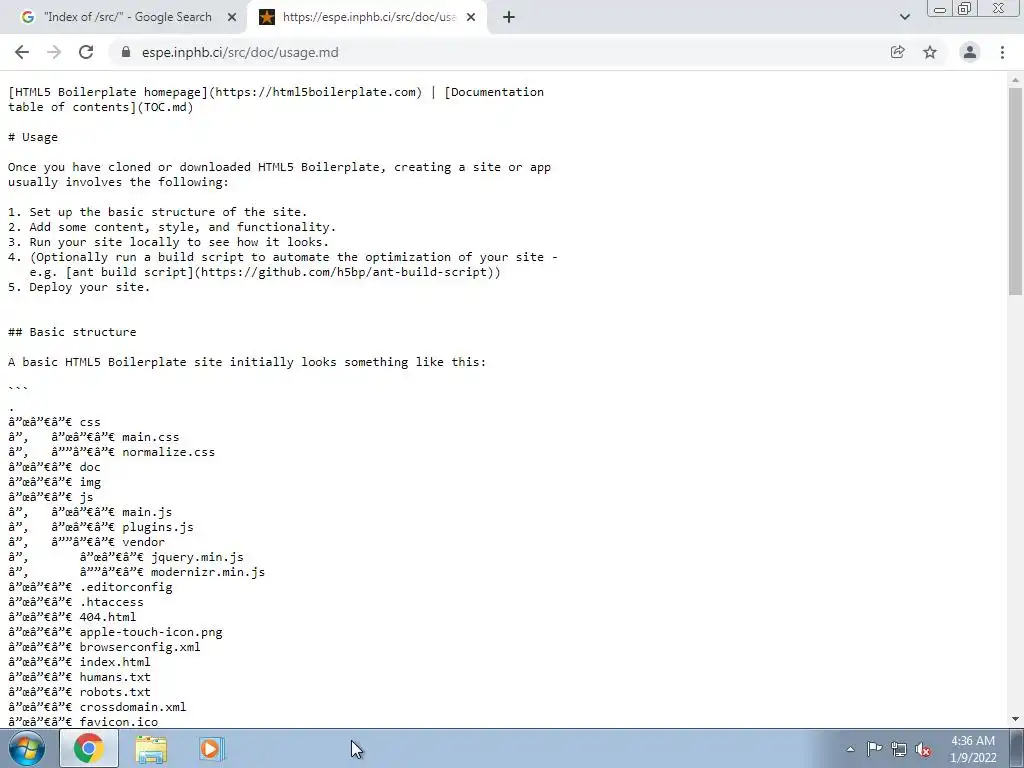Click the '.htaccess' line
The width and height of the screenshot is (1024, 768).
pos(76,602)
